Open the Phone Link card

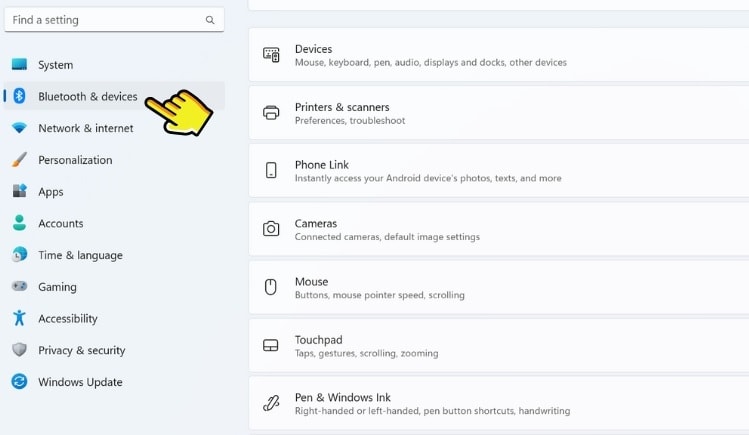(x=499, y=171)
